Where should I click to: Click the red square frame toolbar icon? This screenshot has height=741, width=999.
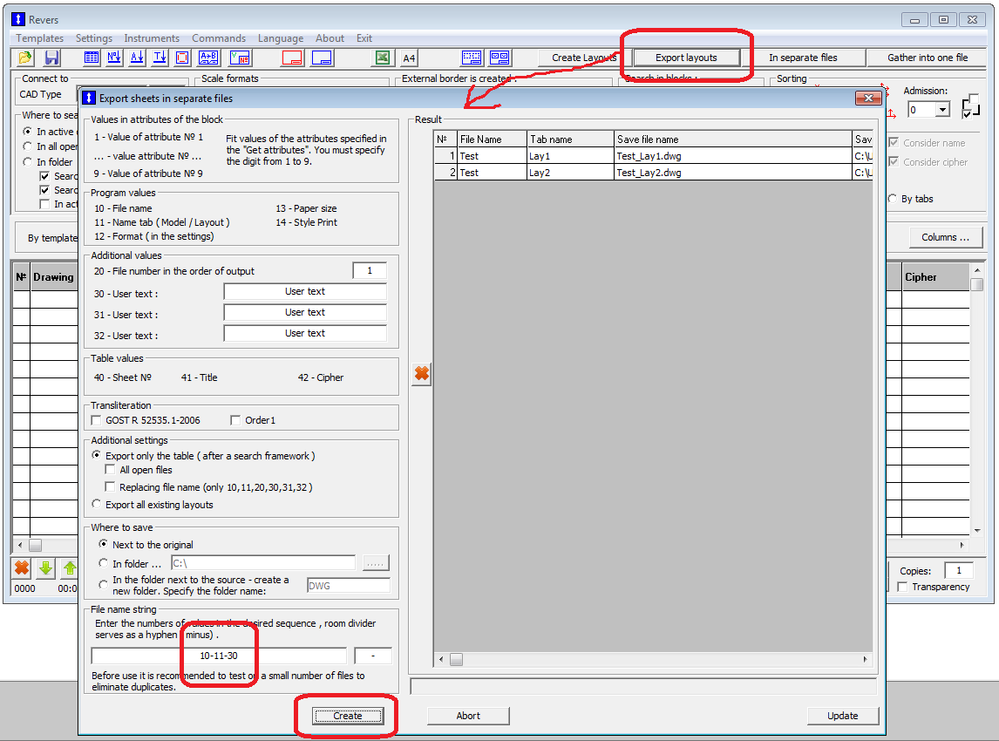click(x=182, y=58)
